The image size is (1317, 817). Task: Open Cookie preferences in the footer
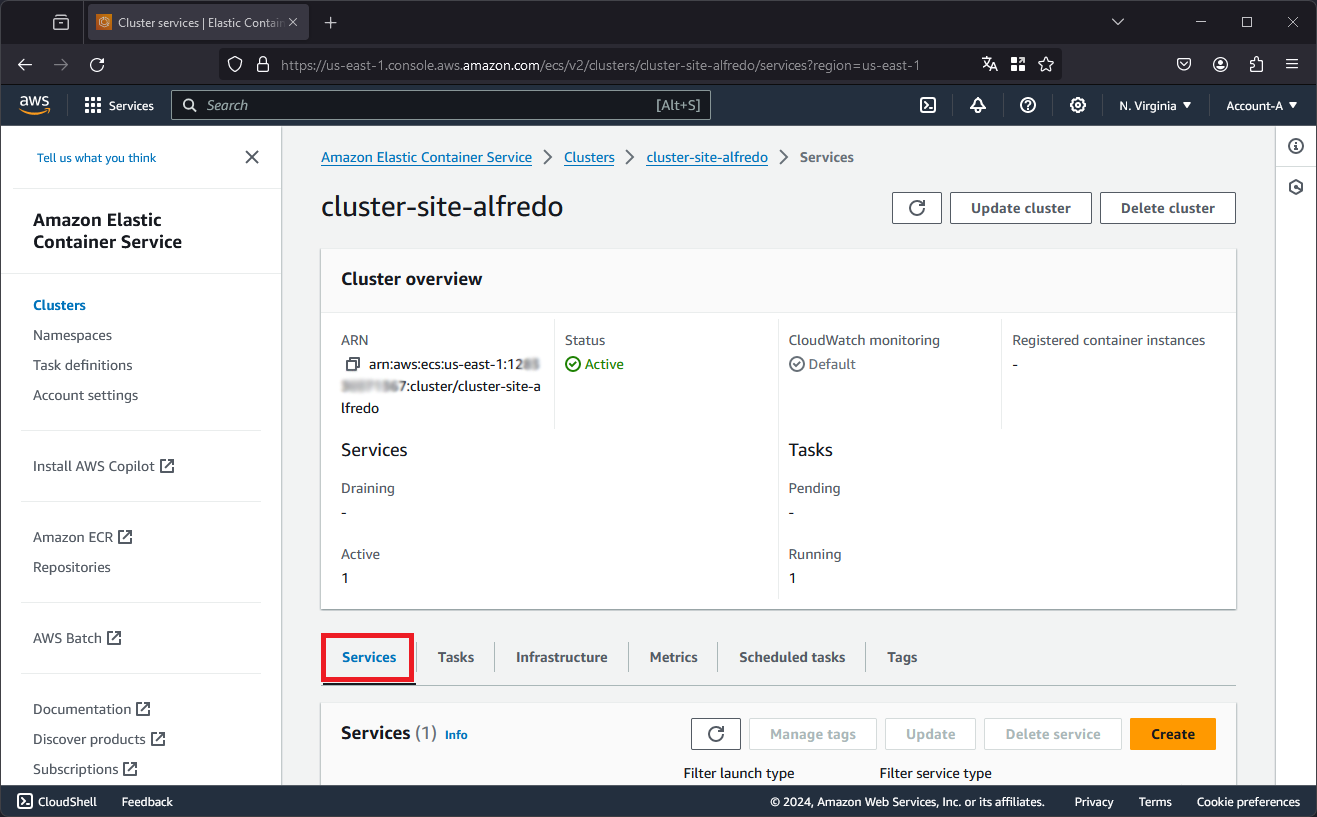click(1248, 802)
